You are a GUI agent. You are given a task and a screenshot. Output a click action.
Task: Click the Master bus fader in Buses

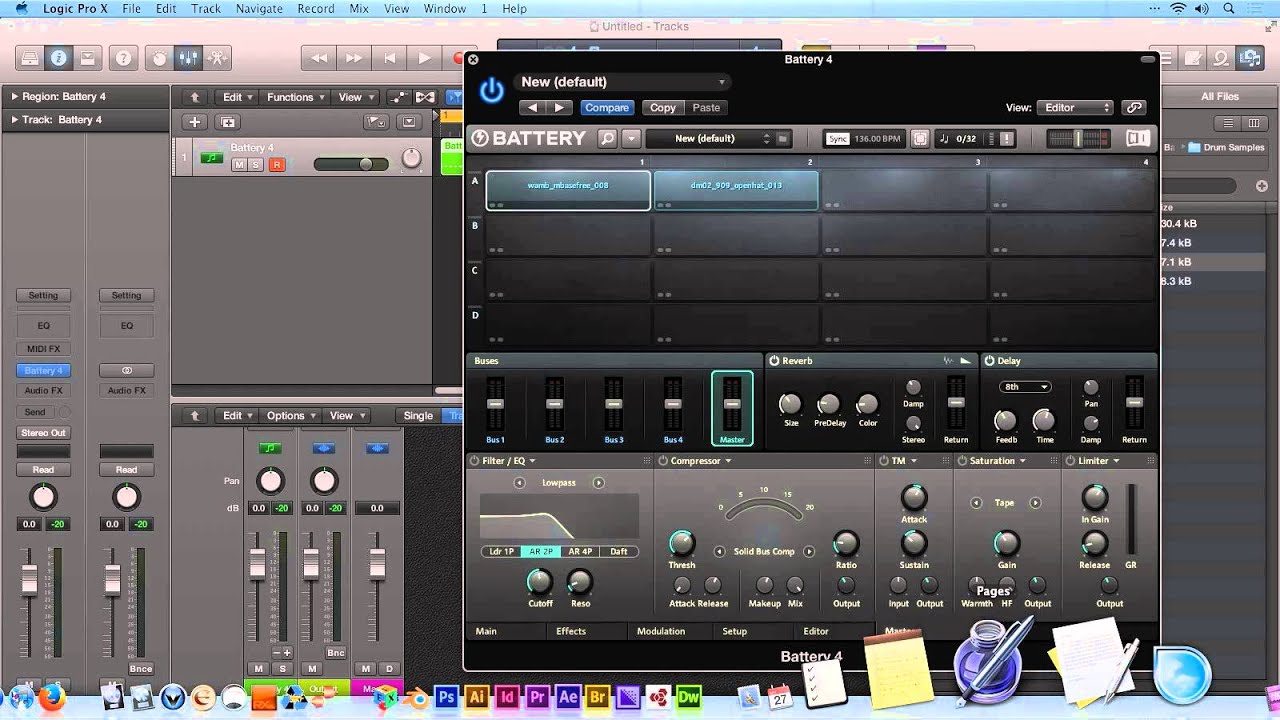click(732, 403)
